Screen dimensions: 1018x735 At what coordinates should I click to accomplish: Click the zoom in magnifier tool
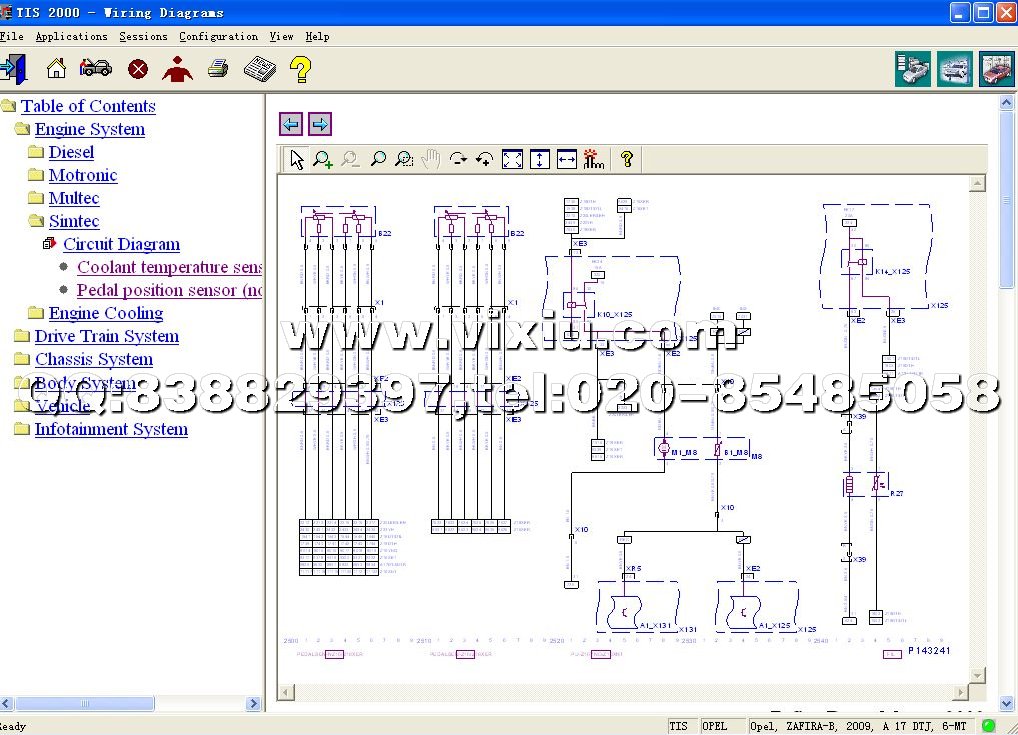(323, 159)
